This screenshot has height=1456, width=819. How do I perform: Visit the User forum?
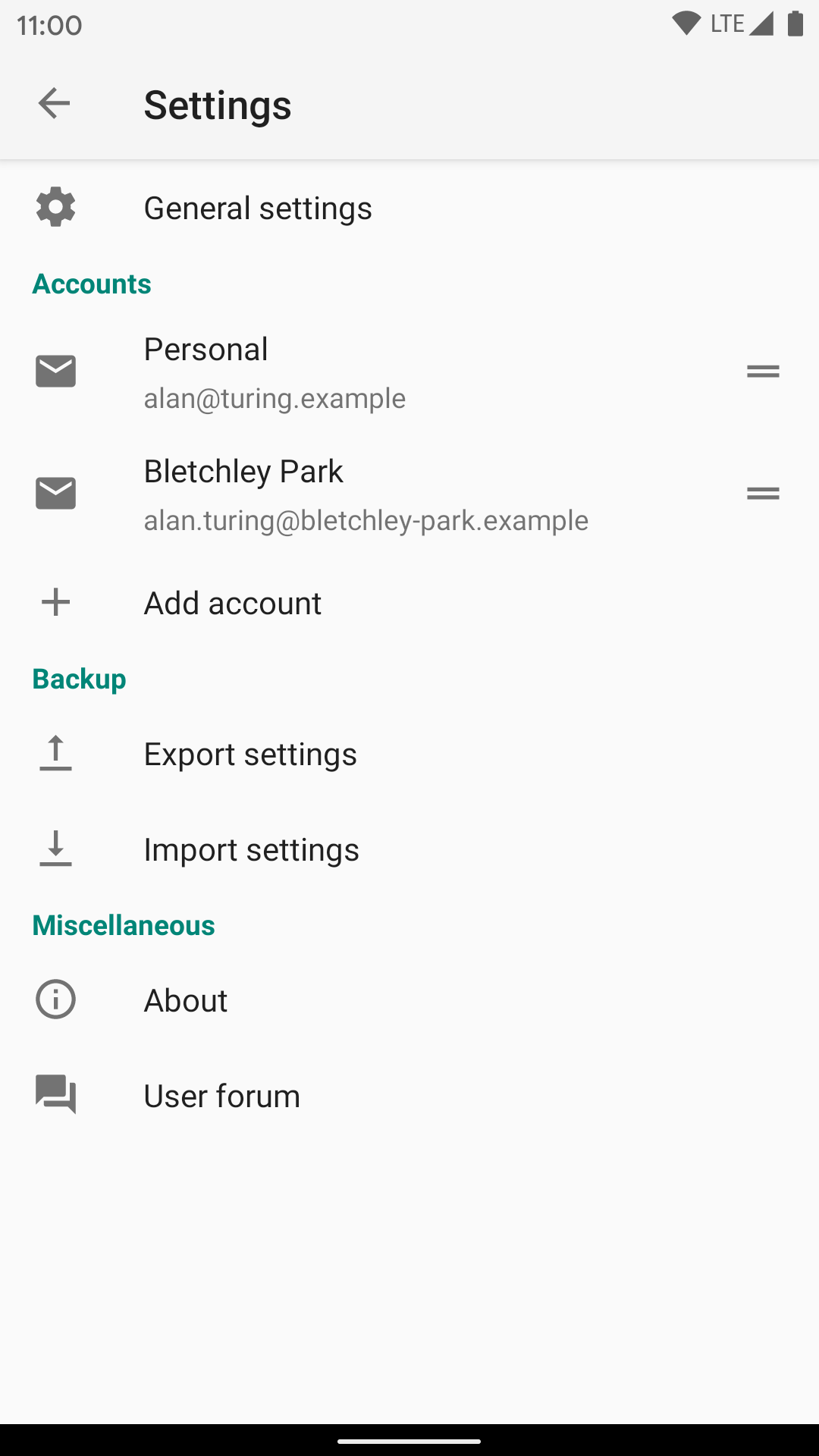222,1097
